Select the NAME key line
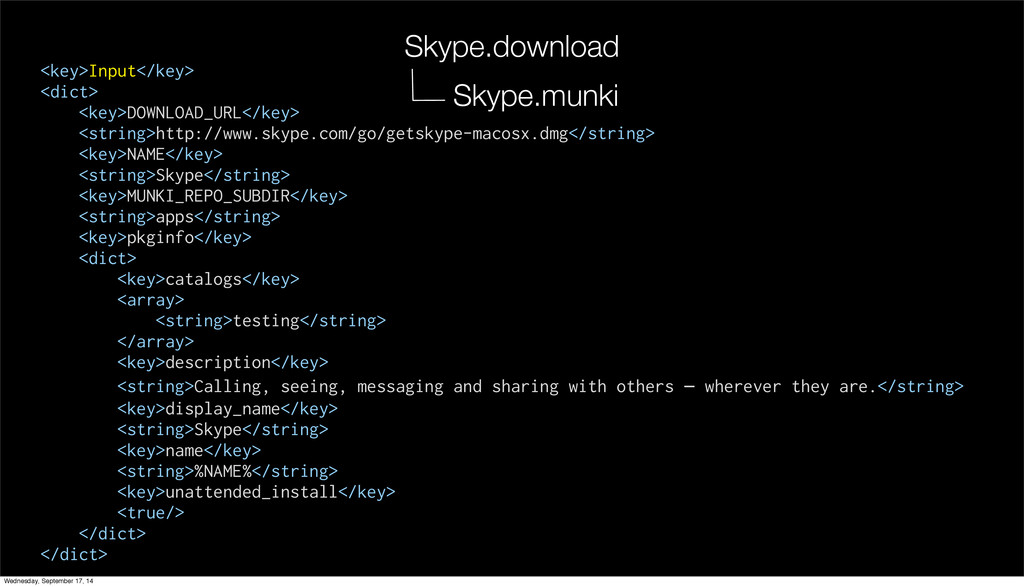This screenshot has width=1024, height=587. (151, 155)
